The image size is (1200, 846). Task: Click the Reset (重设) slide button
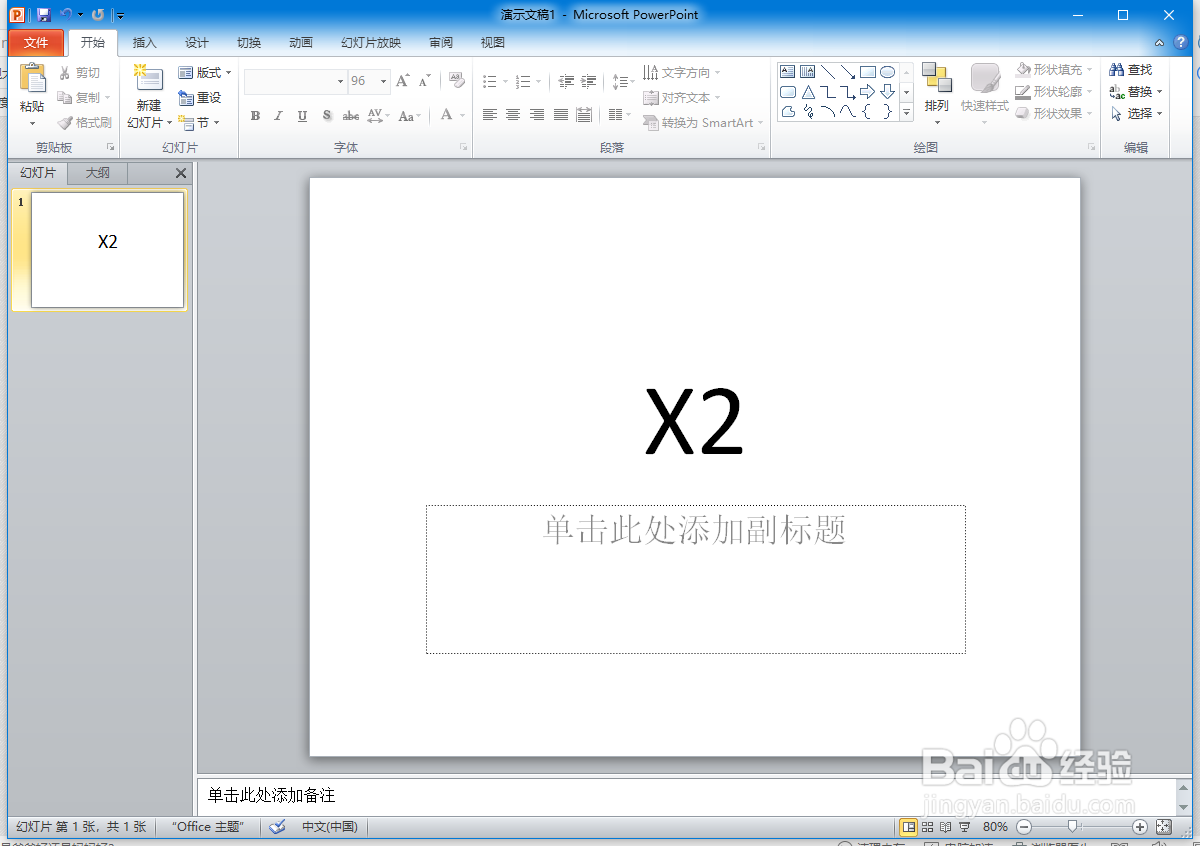tap(200, 98)
